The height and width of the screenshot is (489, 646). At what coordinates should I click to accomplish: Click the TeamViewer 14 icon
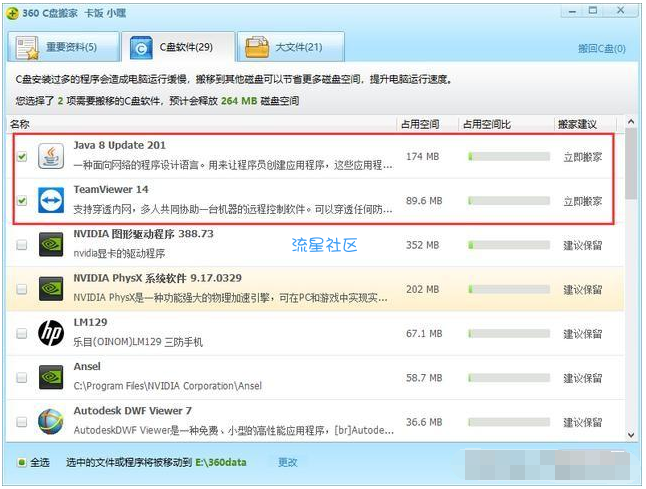[x=51, y=200]
